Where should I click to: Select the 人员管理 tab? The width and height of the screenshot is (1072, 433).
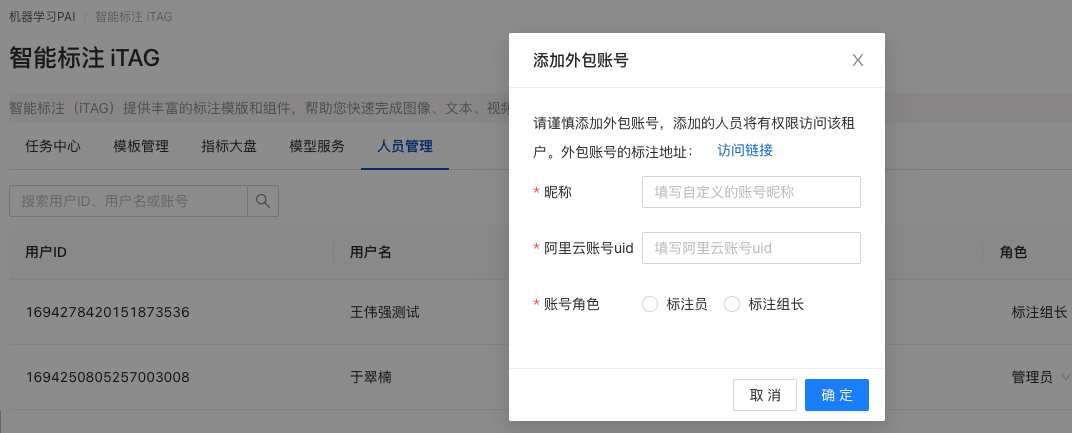click(x=405, y=146)
